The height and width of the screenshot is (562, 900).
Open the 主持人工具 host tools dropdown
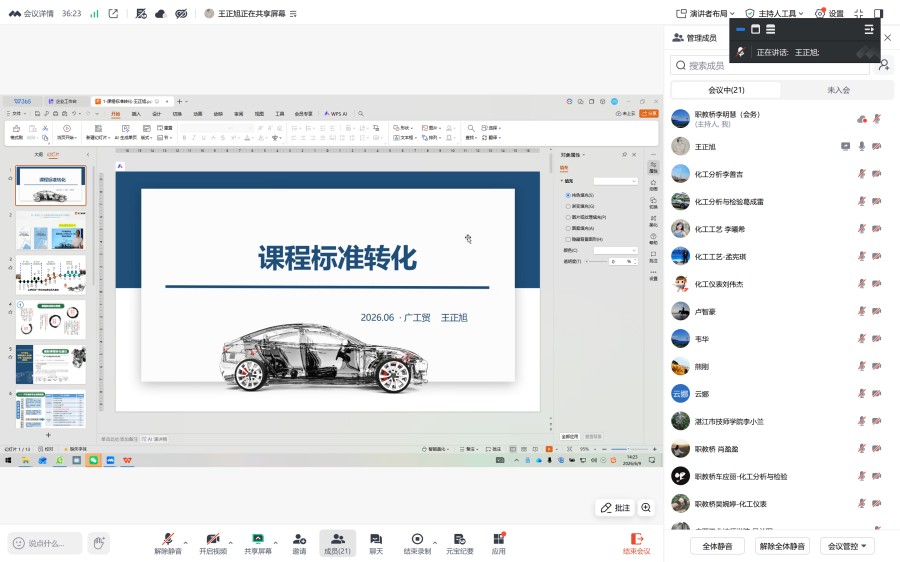[x=774, y=13]
